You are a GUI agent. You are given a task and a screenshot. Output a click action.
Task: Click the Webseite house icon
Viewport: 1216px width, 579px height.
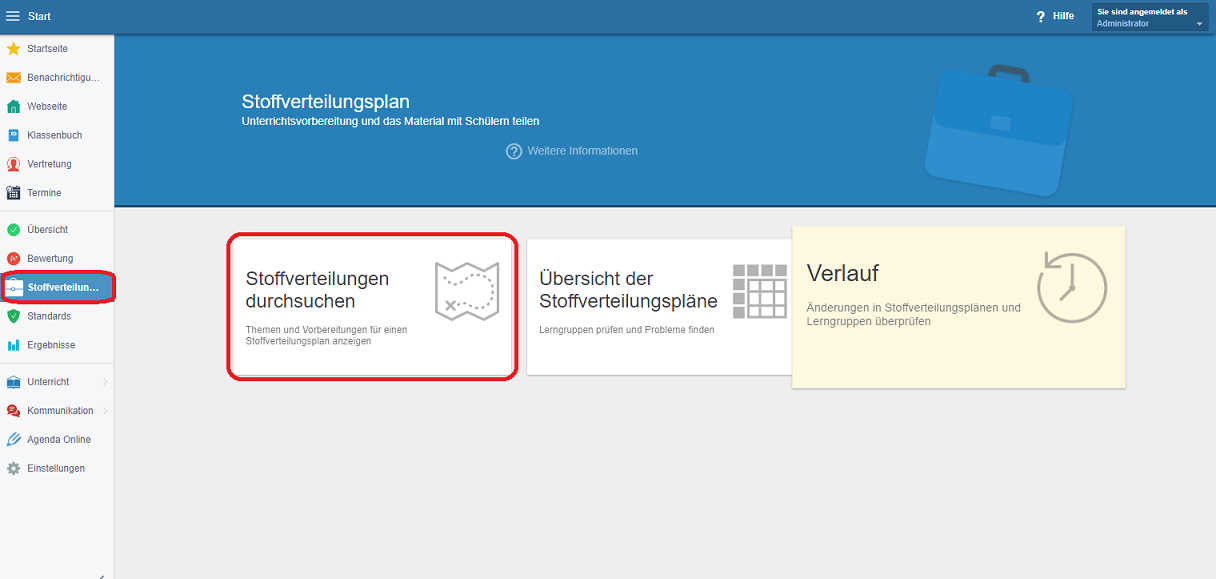[13, 107]
